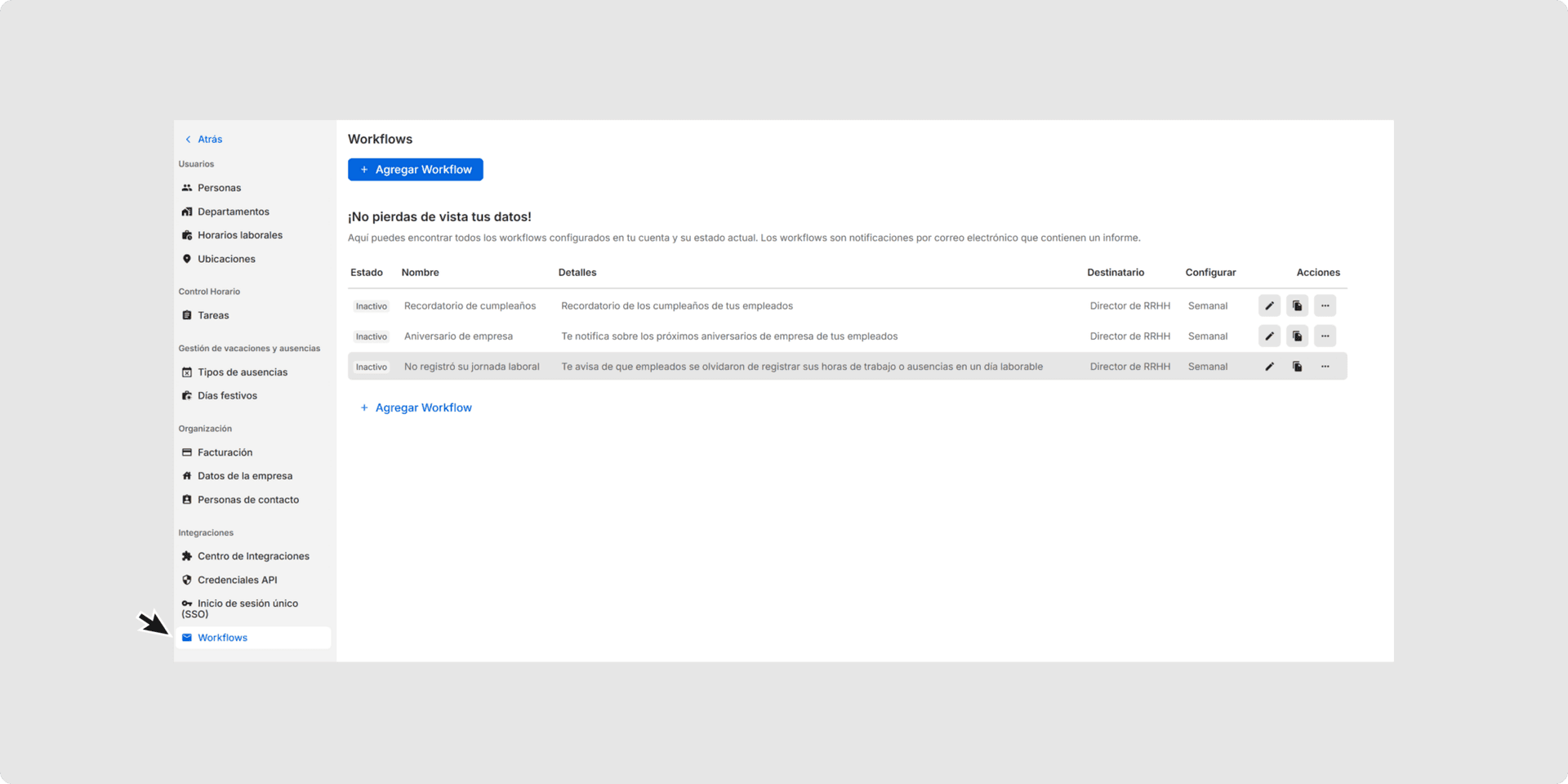
Task: Click the blue Agregar Workflow button
Action: [x=415, y=170]
